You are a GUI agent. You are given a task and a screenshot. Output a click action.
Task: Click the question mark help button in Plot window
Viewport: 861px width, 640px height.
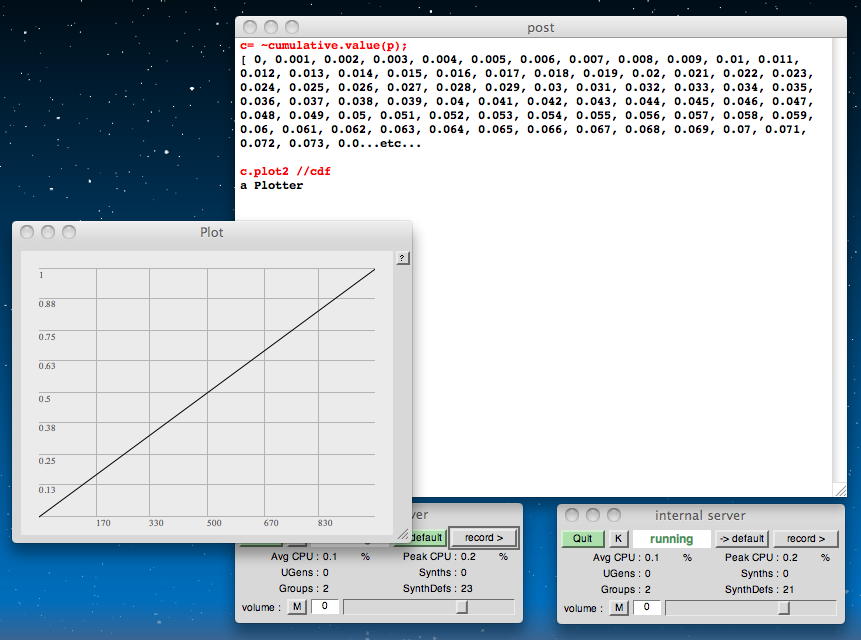[x=402, y=258]
